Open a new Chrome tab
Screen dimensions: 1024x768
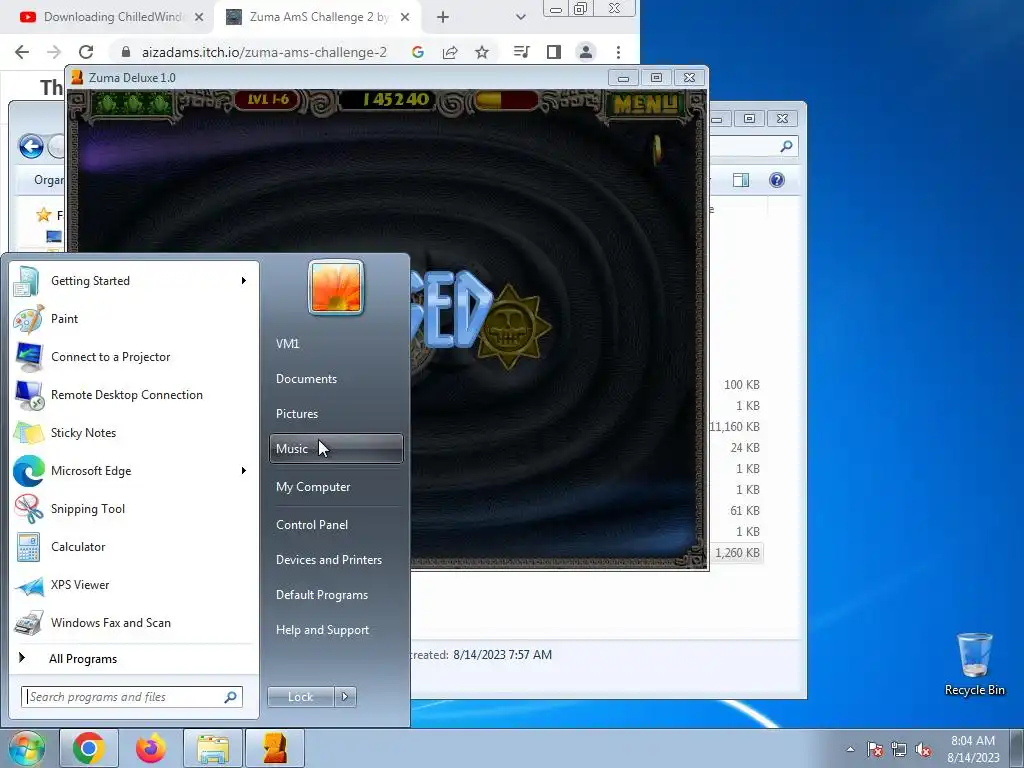coord(443,17)
